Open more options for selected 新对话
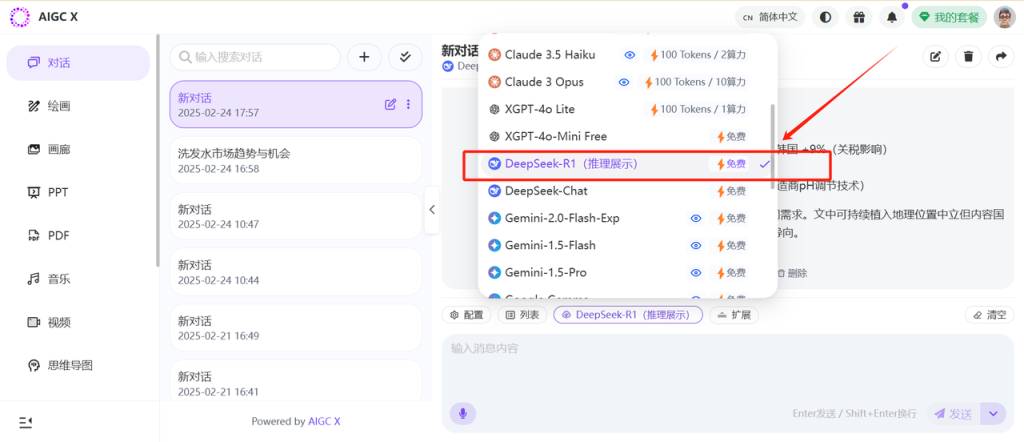This screenshot has width=1024, height=442. [x=409, y=104]
